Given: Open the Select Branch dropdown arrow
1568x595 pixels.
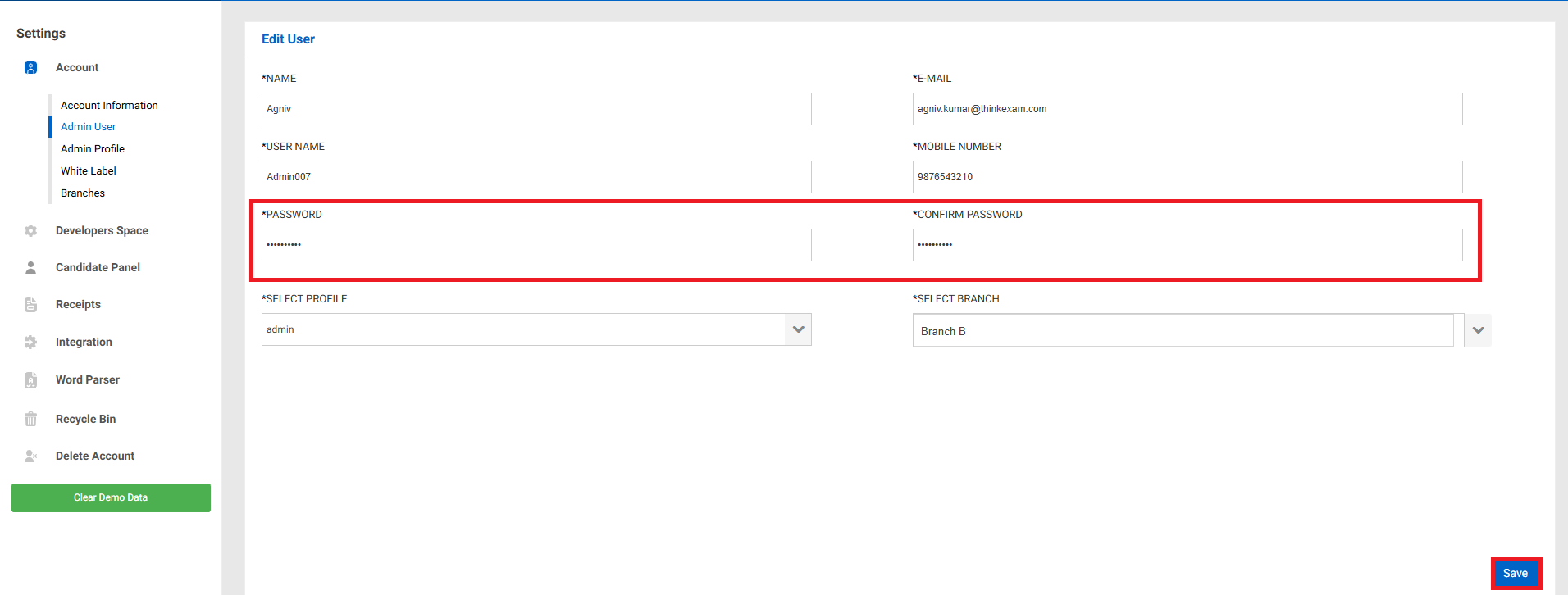Looking at the screenshot, I should point(1478,330).
